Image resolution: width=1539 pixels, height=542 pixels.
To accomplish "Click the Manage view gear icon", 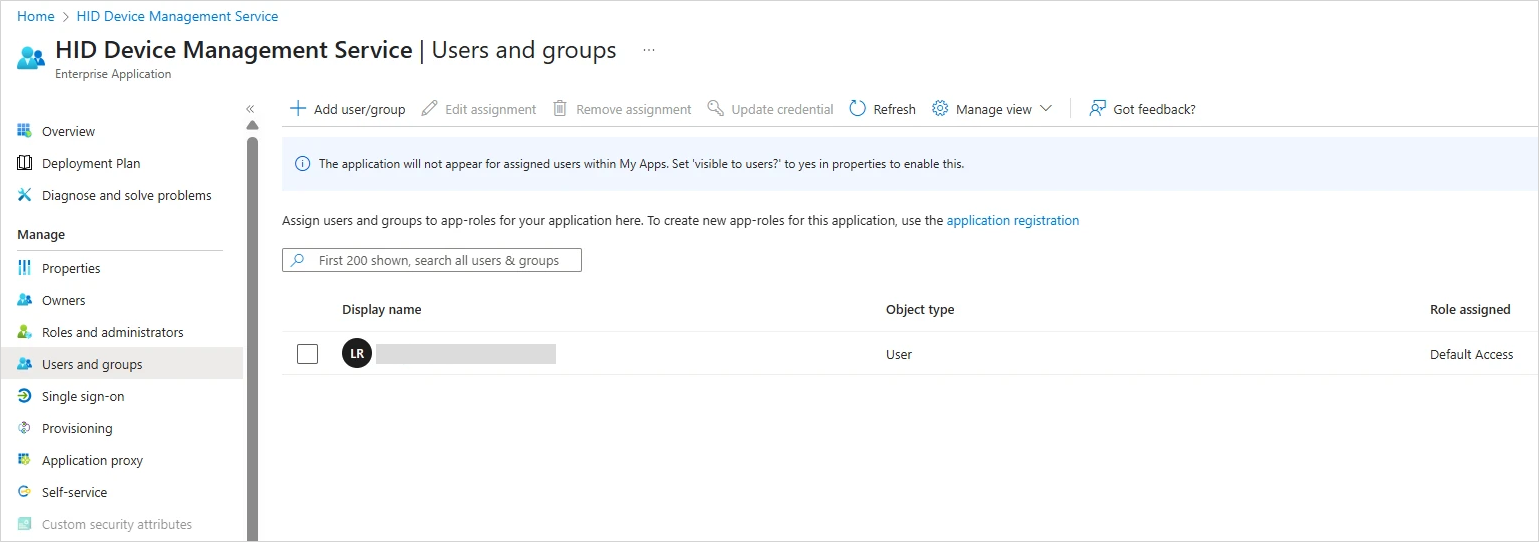I will 940,109.
